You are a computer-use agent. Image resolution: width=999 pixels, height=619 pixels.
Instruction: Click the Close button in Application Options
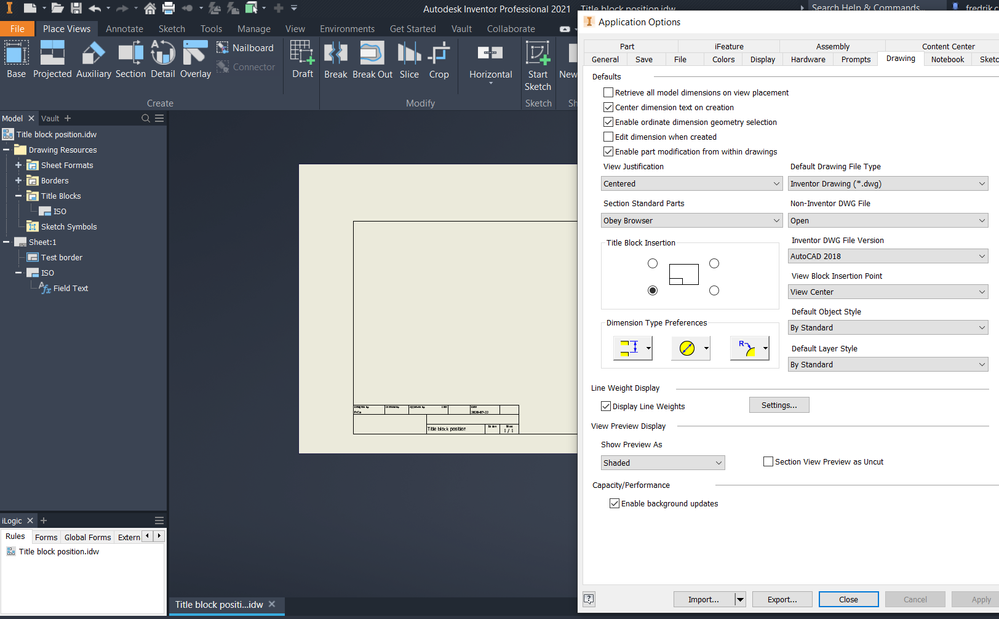coord(848,599)
